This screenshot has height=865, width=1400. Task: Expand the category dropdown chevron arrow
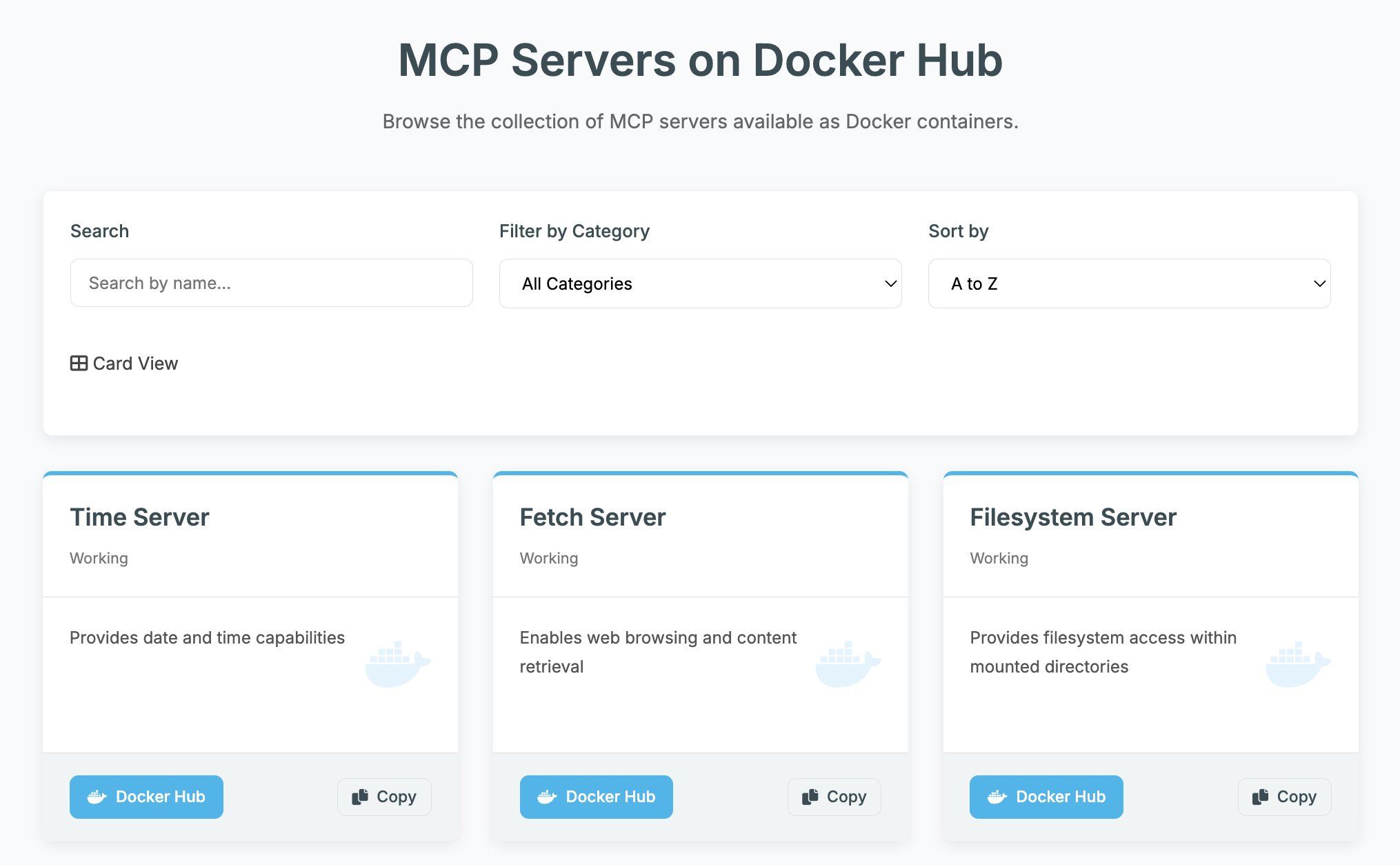[x=890, y=284]
